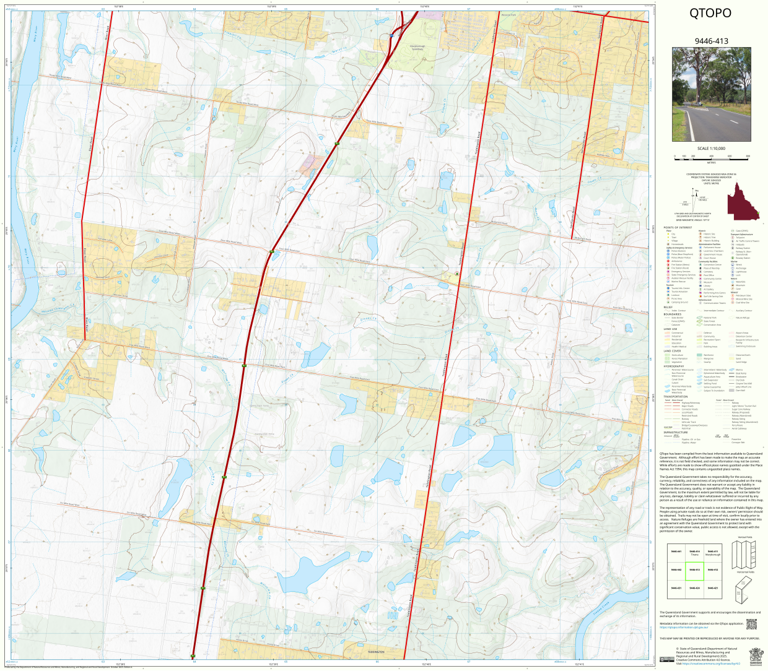Click the Creative Commons BY licence badge
768x671 pixels.
pos(667,660)
